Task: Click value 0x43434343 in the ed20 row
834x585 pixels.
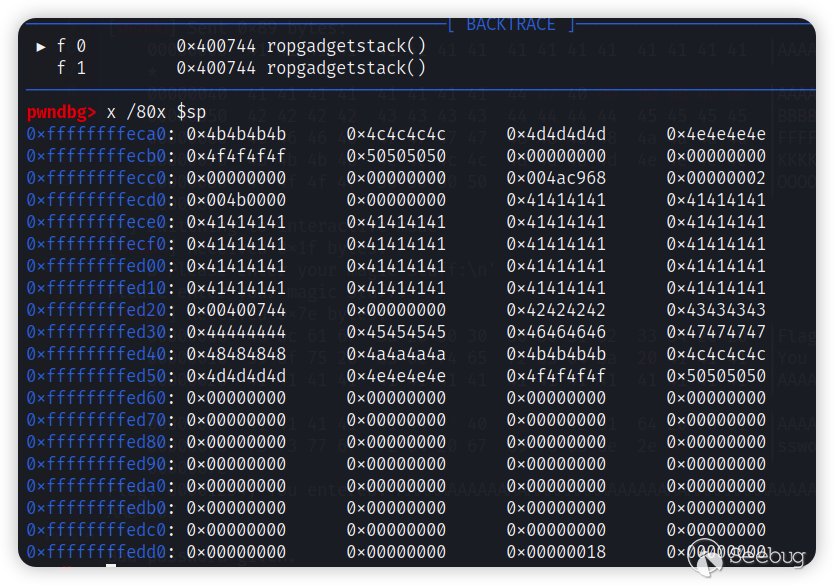Action: (716, 310)
